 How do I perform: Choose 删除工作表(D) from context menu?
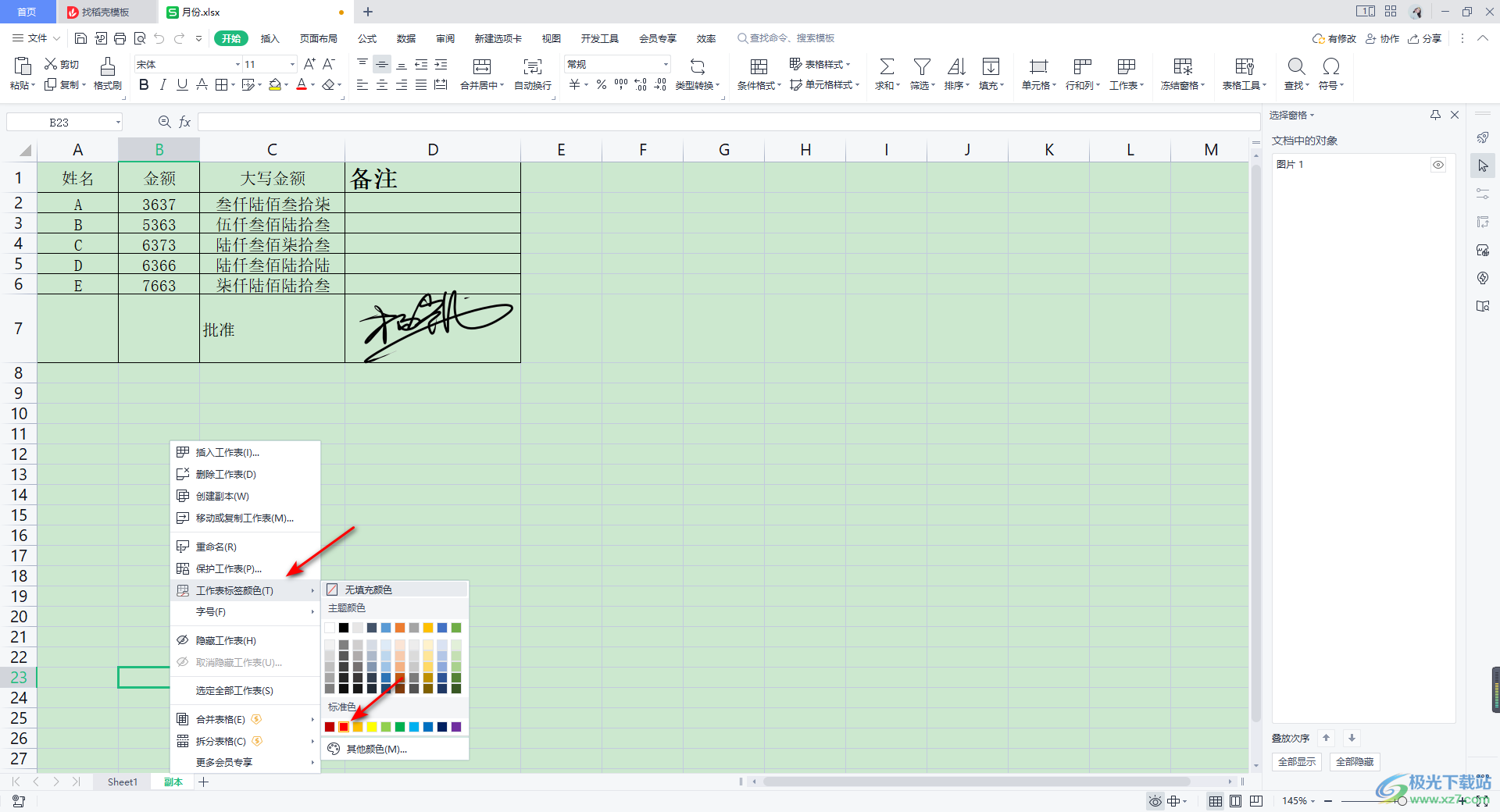click(245, 474)
